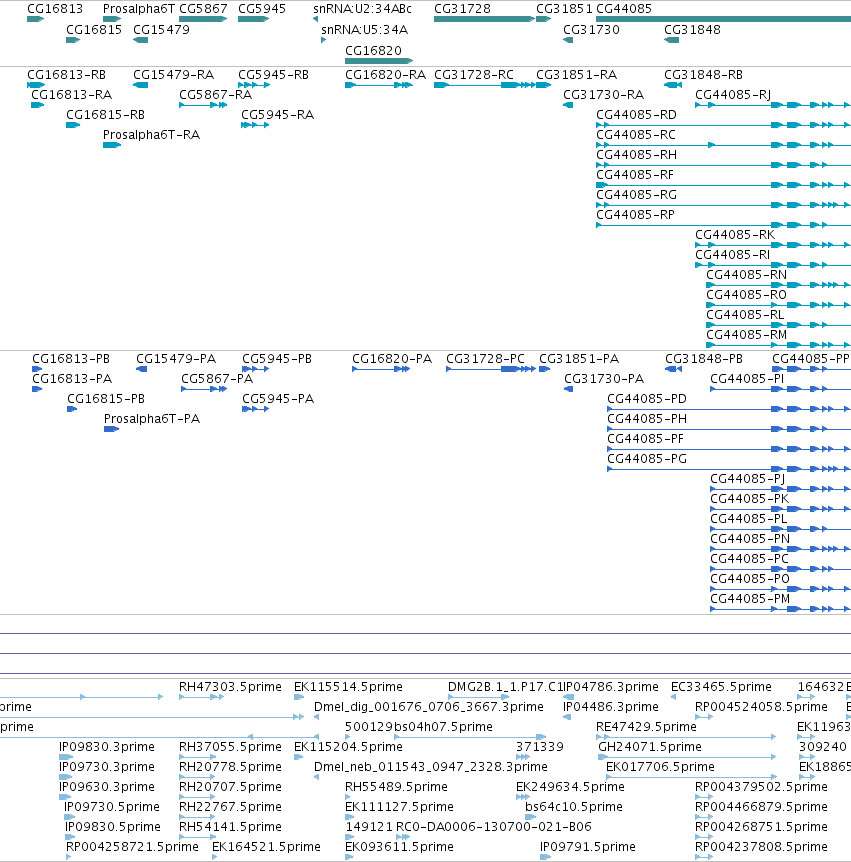Select the CG44085-PJ protein label

click(748, 479)
